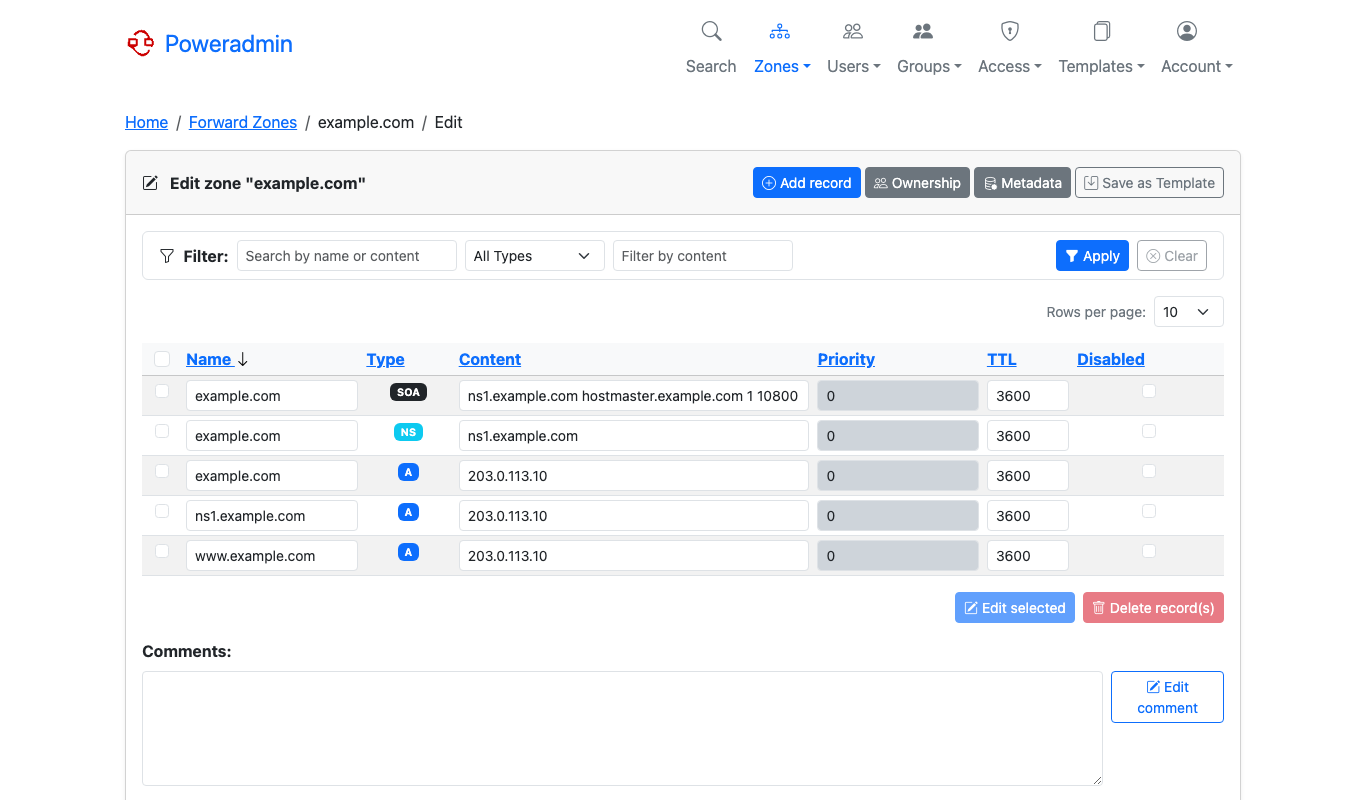Check the ns1.example.com row checkbox
This screenshot has height=800, width=1366.
(x=162, y=511)
